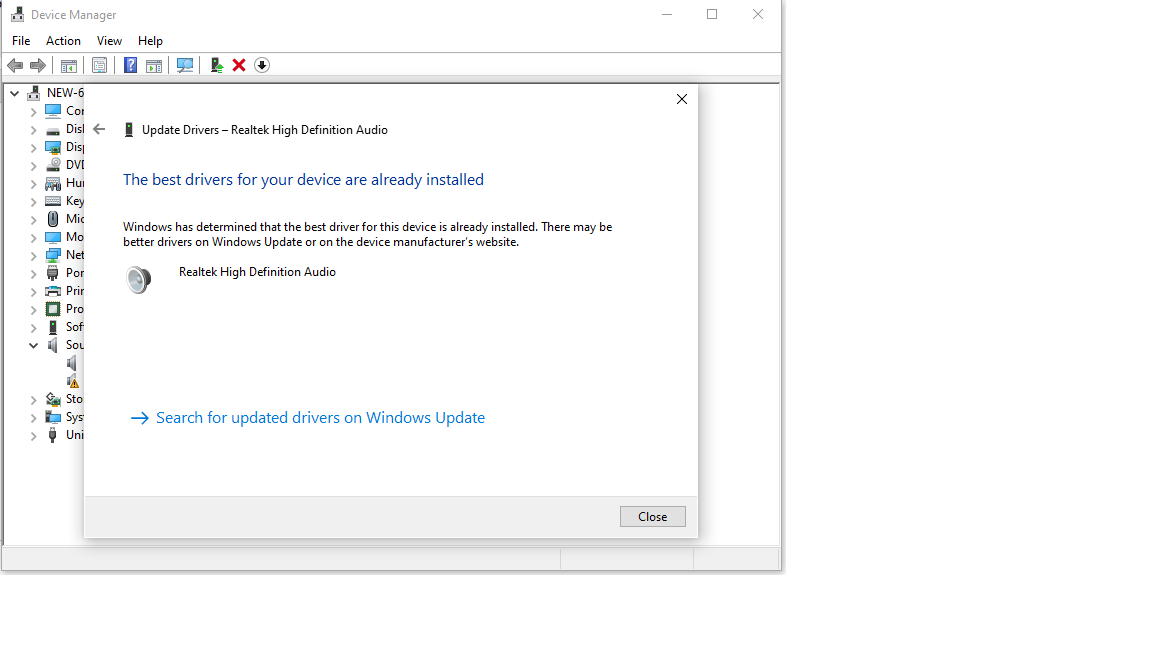Open the Help menu
This screenshot has width=1152, height=648.
150,41
